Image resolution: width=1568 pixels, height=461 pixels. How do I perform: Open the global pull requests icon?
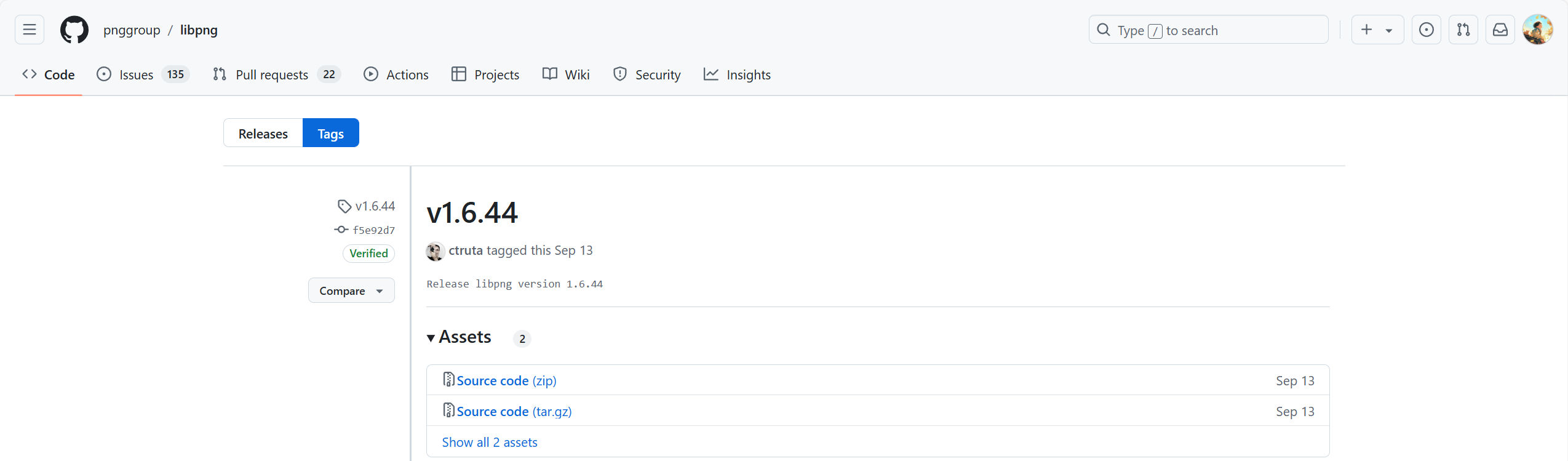(x=1463, y=30)
